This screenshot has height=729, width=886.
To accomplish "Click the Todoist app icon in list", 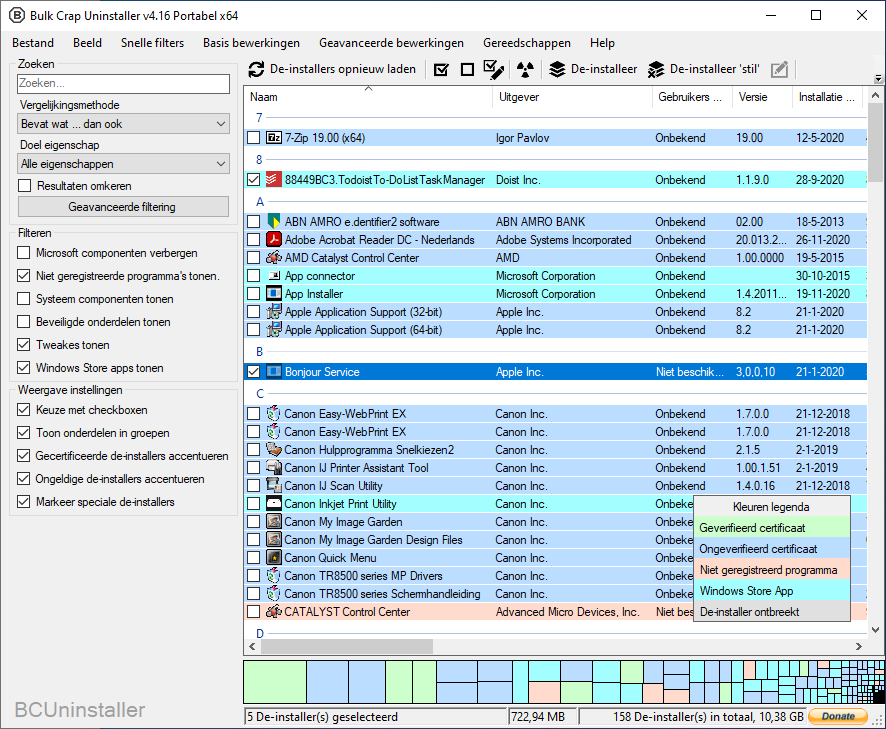I will point(273,180).
